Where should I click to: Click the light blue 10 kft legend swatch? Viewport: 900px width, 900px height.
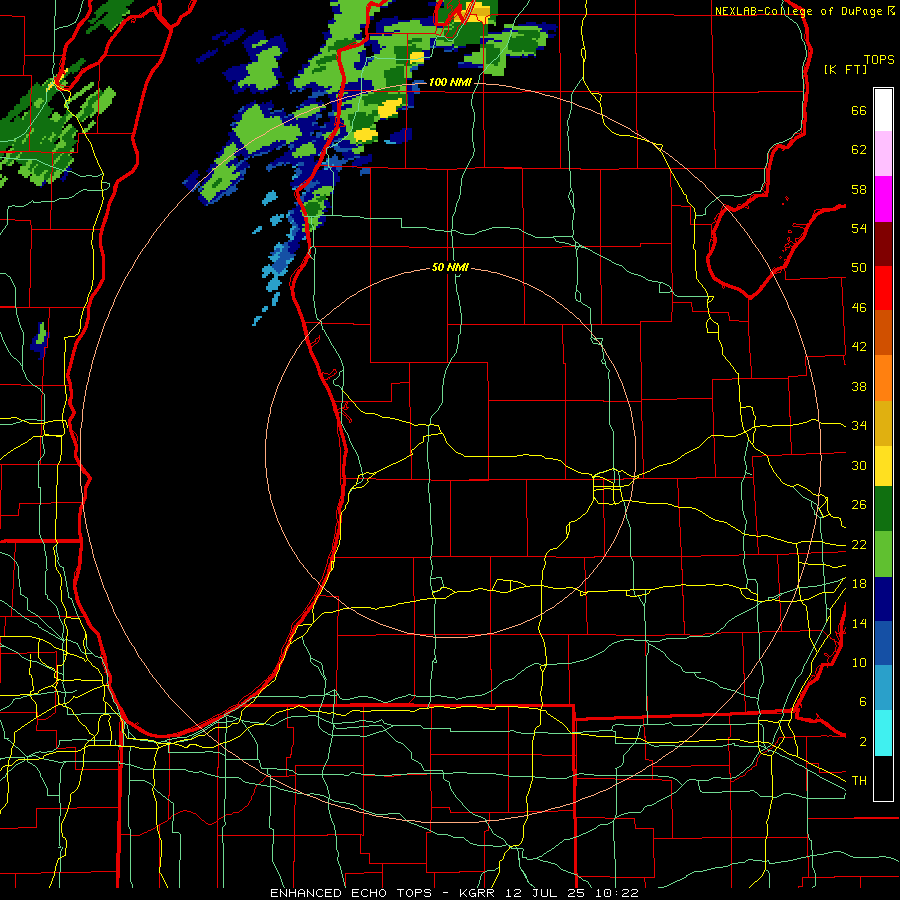pyautogui.click(x=883, y=688)
